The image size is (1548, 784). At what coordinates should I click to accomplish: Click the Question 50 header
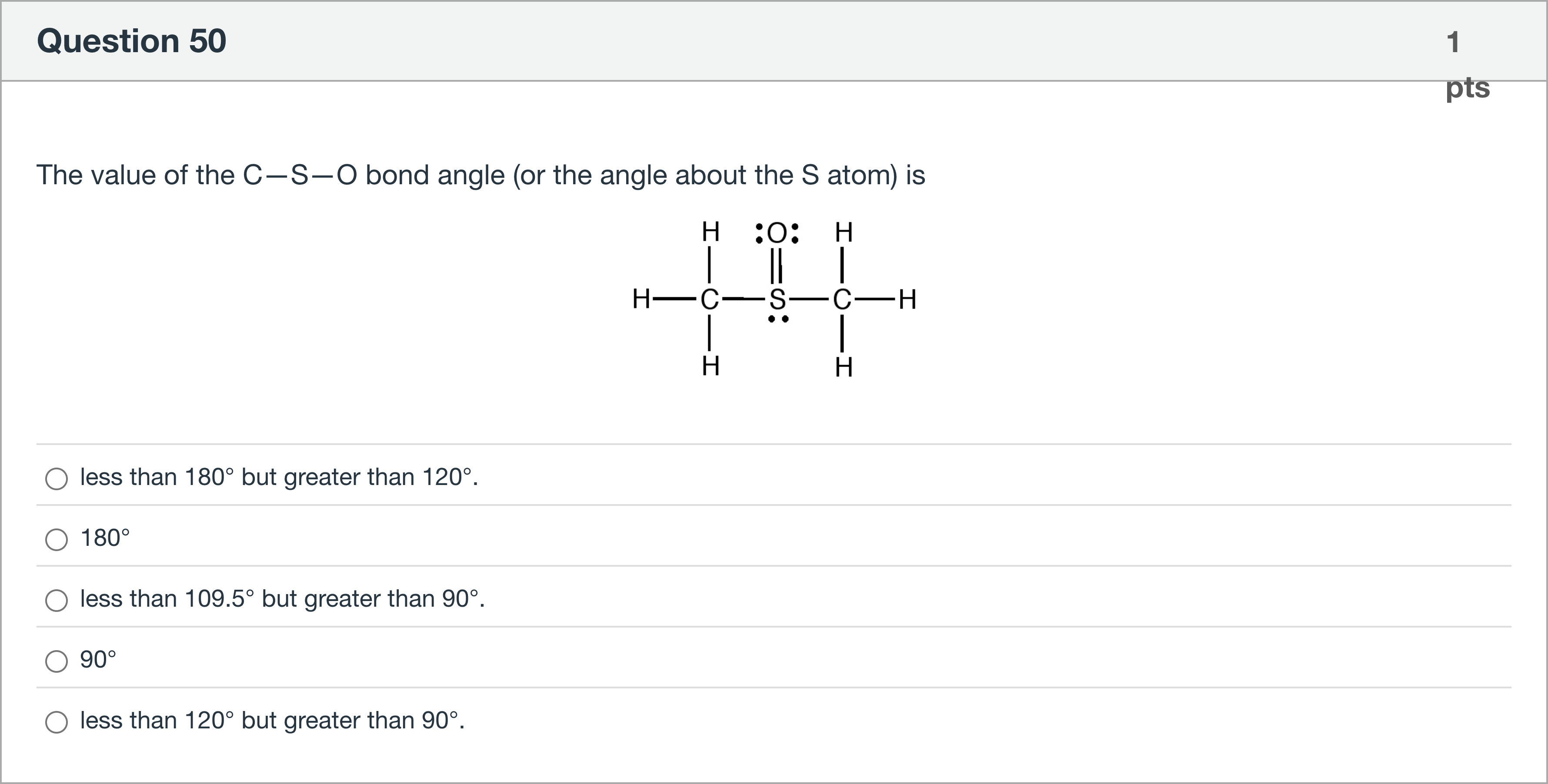coord(132,40)
